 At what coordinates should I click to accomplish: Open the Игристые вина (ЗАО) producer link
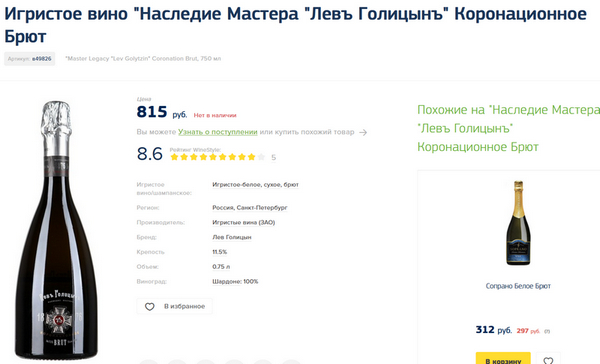pos(243,222)
